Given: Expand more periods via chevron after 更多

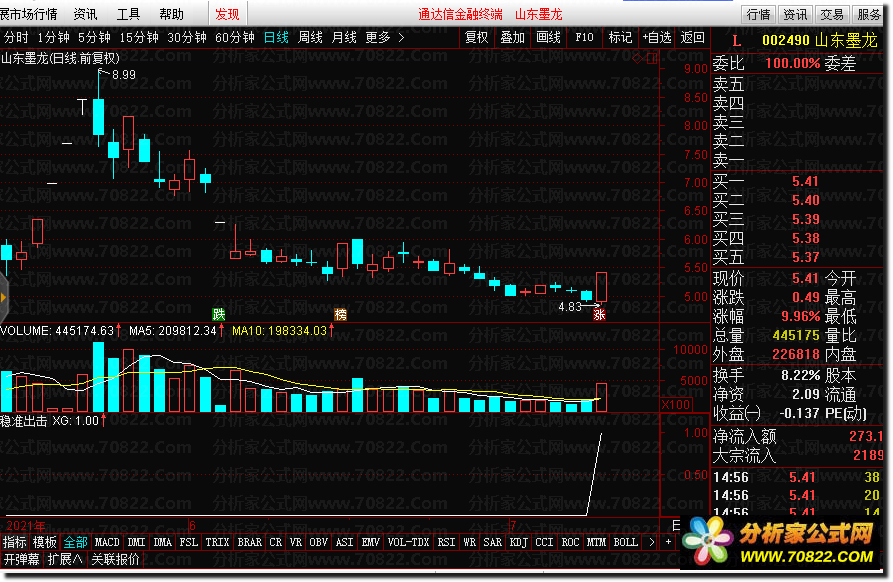Looking at the screenshot, I should [402, 38].
